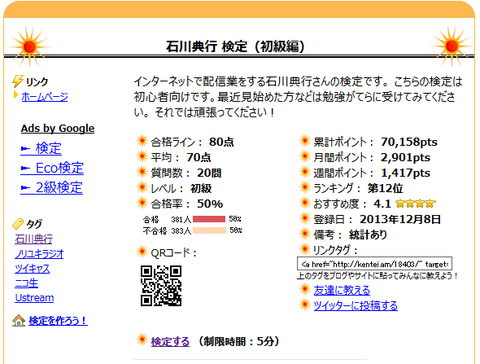Click the star rating icons
The width and height of the screenshot is (480, 364).
415,203
